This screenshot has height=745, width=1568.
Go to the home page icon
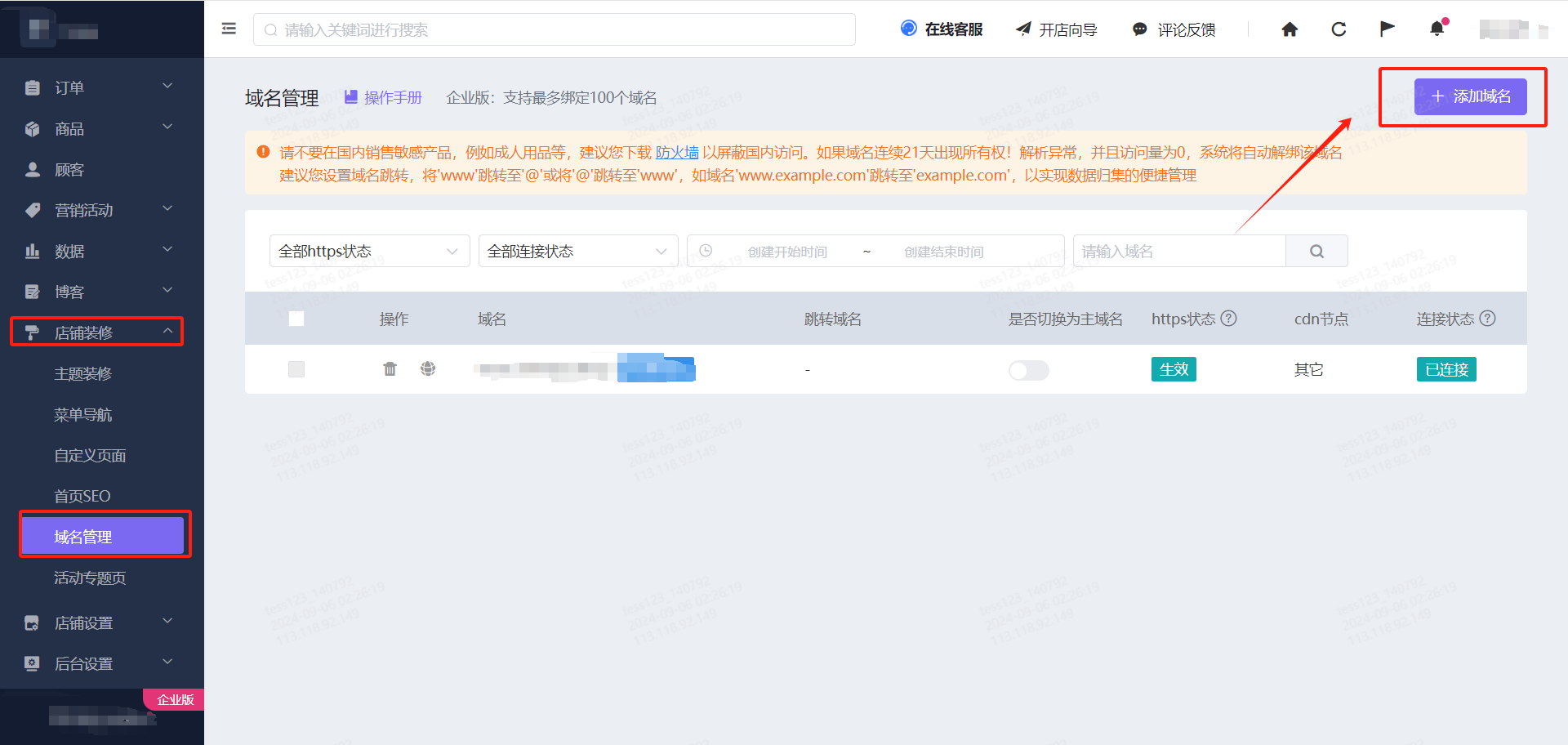pyautogui.click(x=1290, y=29)
